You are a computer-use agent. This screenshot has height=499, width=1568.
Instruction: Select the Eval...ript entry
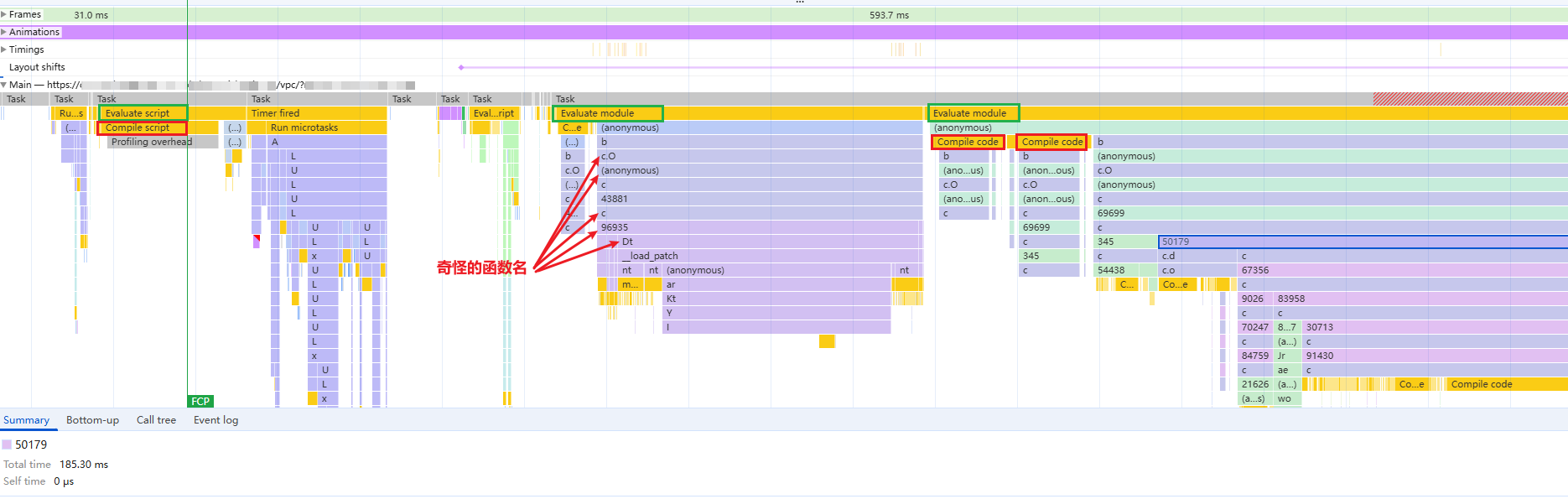point(494,113)
